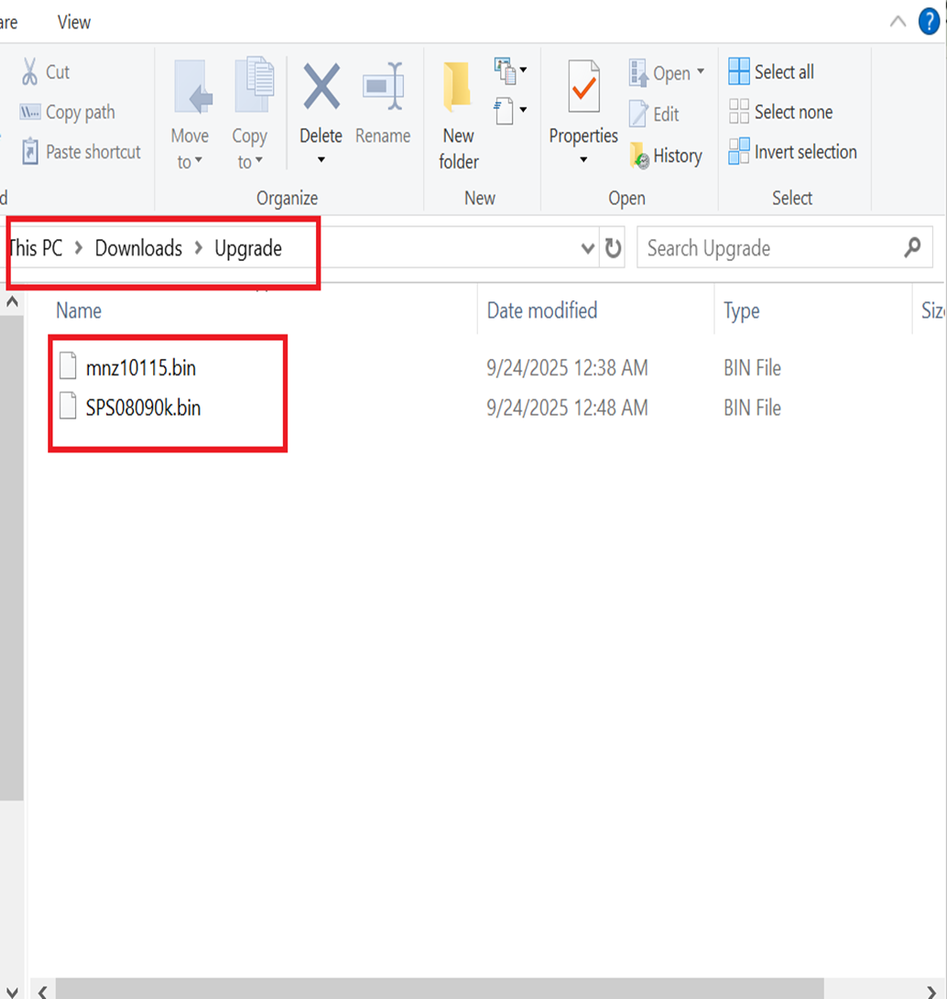
Task: Collapse the ribbon with the chevron
Action: (x=897, y=21)
